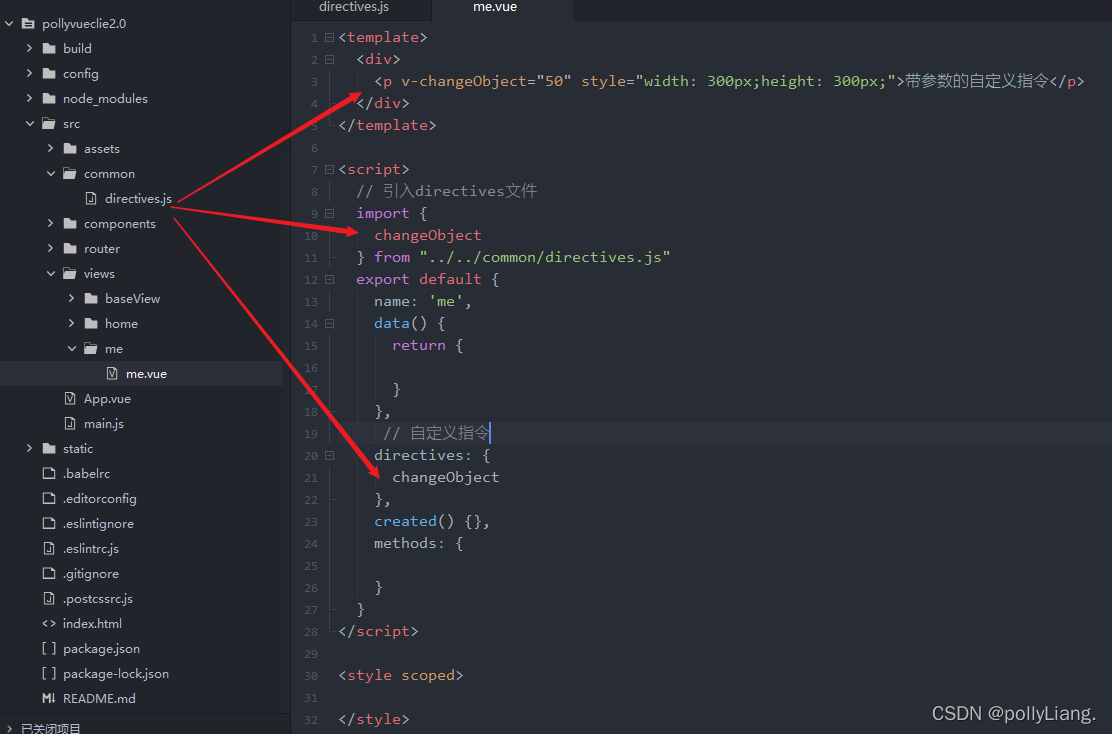The width and height of the screenshot is (1112, 734).
Task: Click the methods: key on line 24
Action: click(409, 543)
